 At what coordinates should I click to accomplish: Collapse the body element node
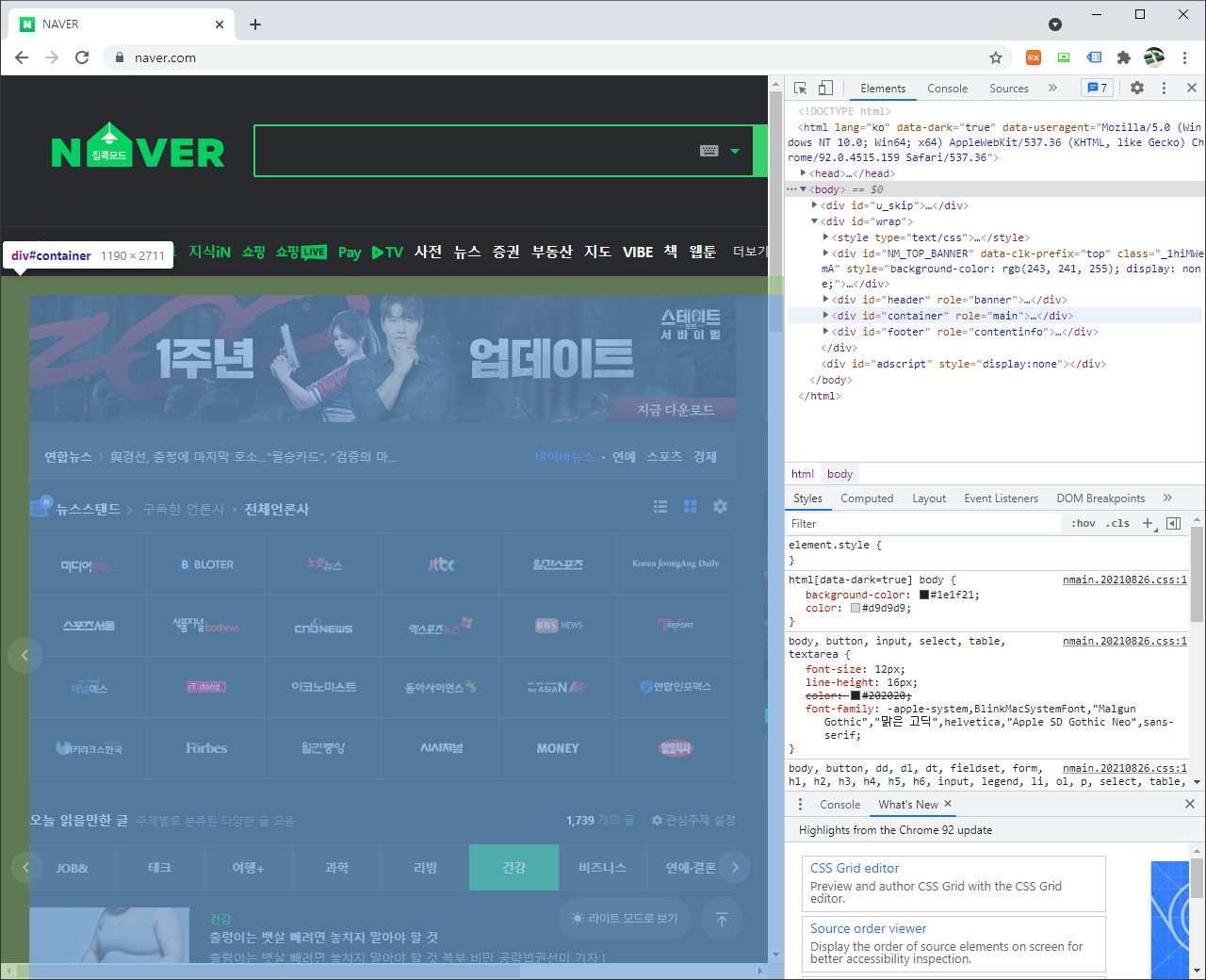point(804,189)
